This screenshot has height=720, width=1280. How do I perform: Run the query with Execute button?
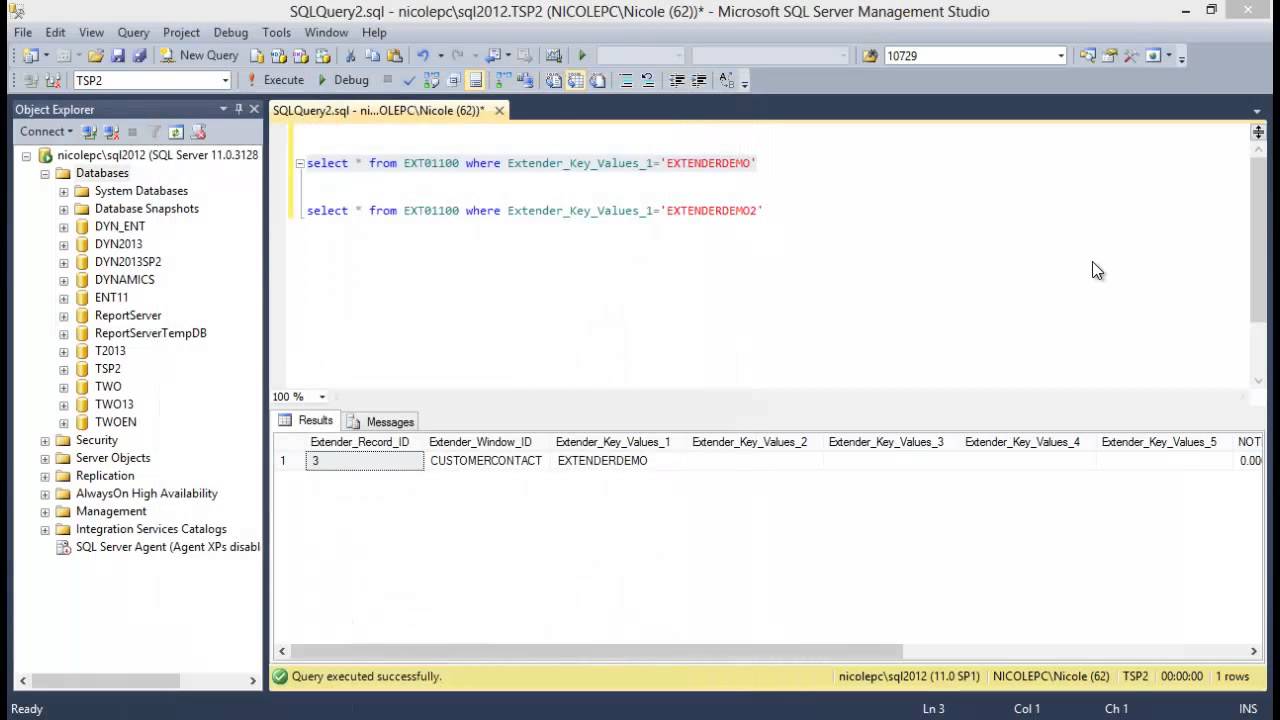click(275, 80)
